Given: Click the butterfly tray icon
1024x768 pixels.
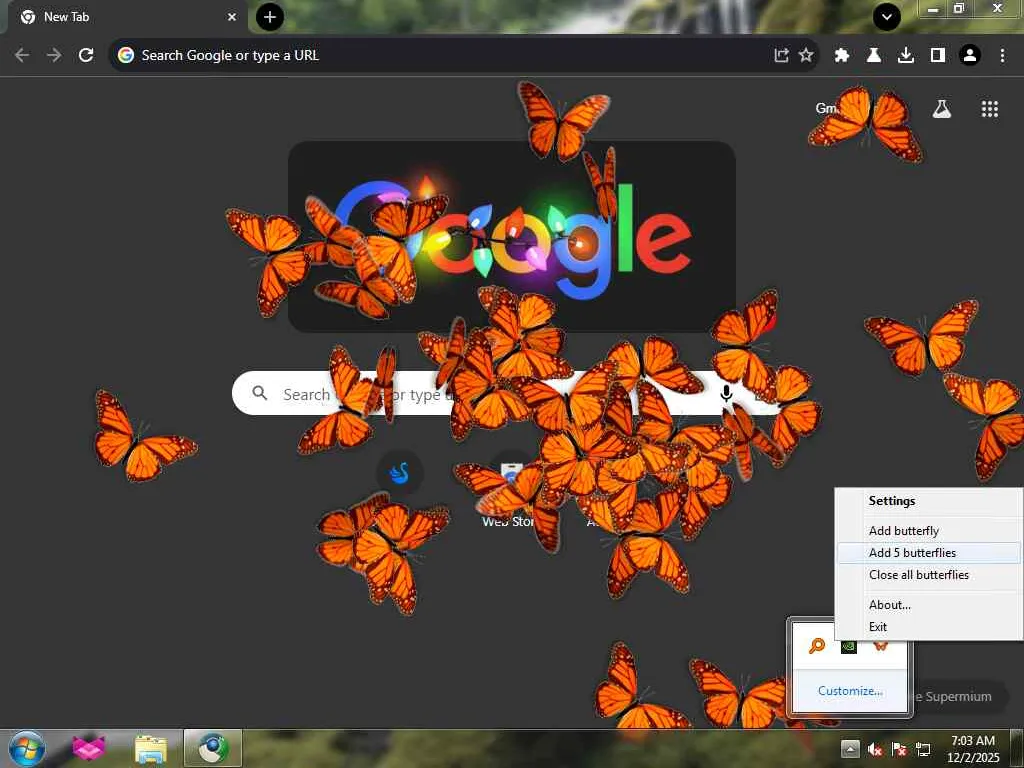Looking at the screenshot, I should click(880, 646).
